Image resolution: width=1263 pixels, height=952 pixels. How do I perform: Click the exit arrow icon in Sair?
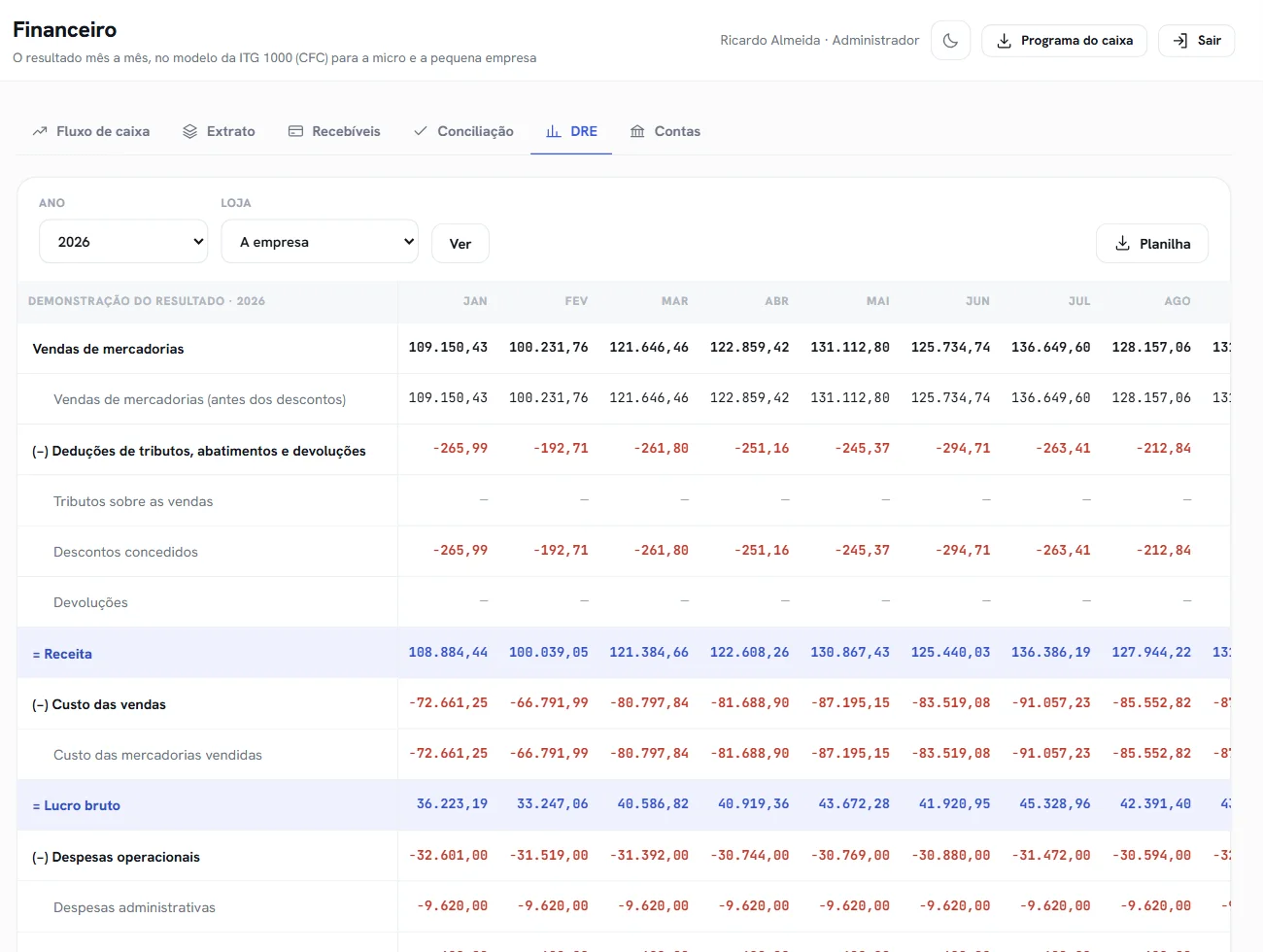[1180, 41]
